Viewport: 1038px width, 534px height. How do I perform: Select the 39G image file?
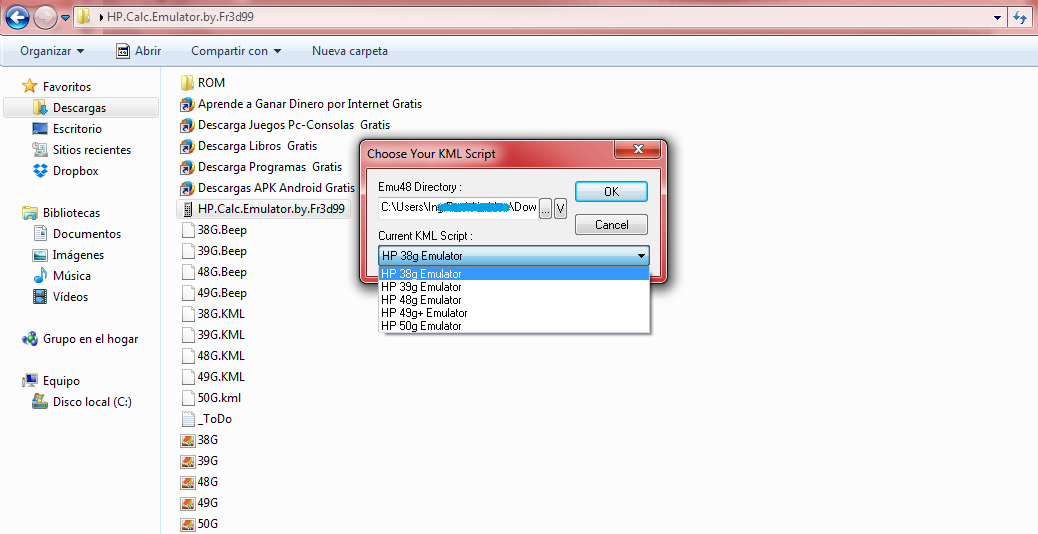207,461
